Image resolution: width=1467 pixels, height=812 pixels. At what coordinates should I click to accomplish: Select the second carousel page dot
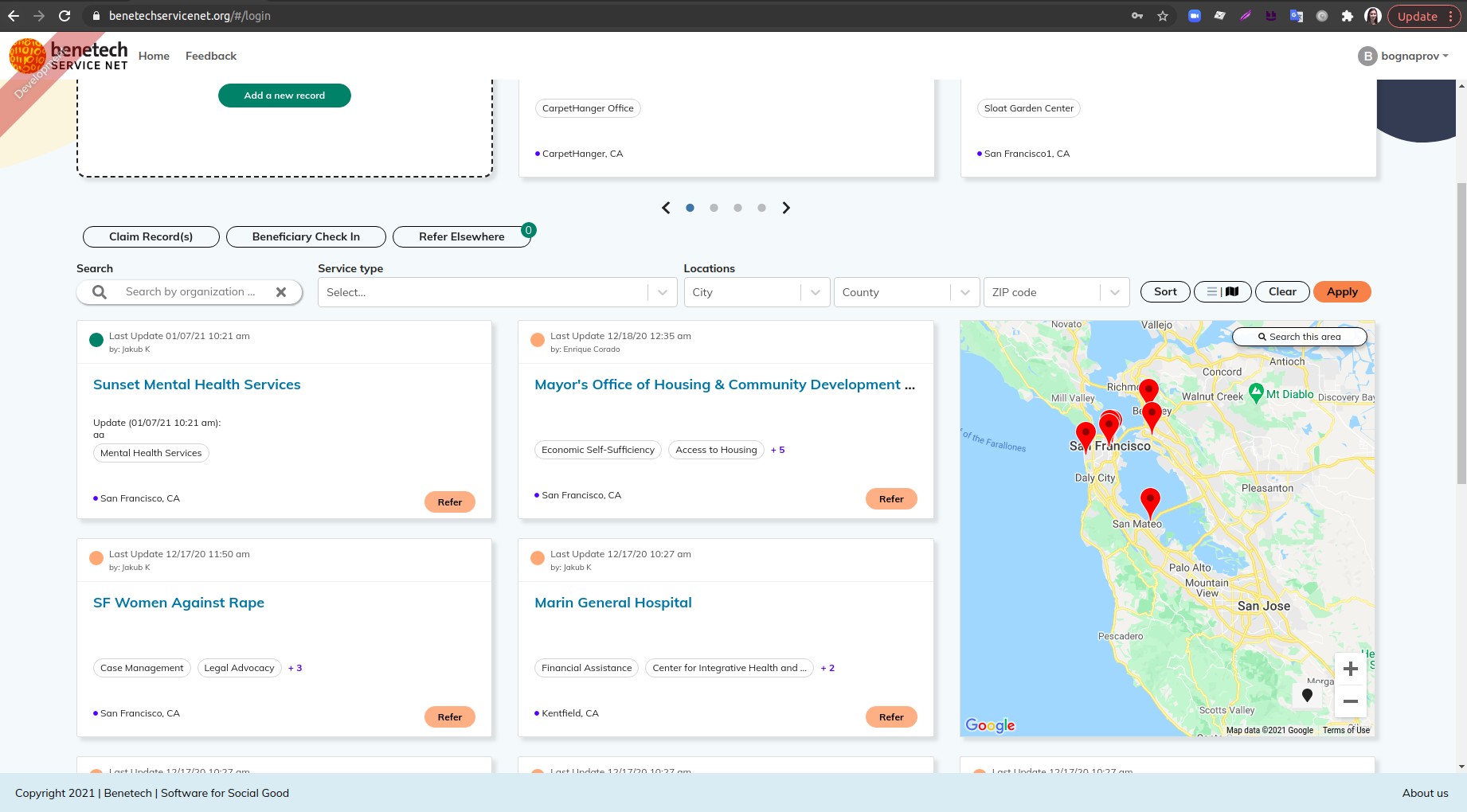tap(714, 208)
